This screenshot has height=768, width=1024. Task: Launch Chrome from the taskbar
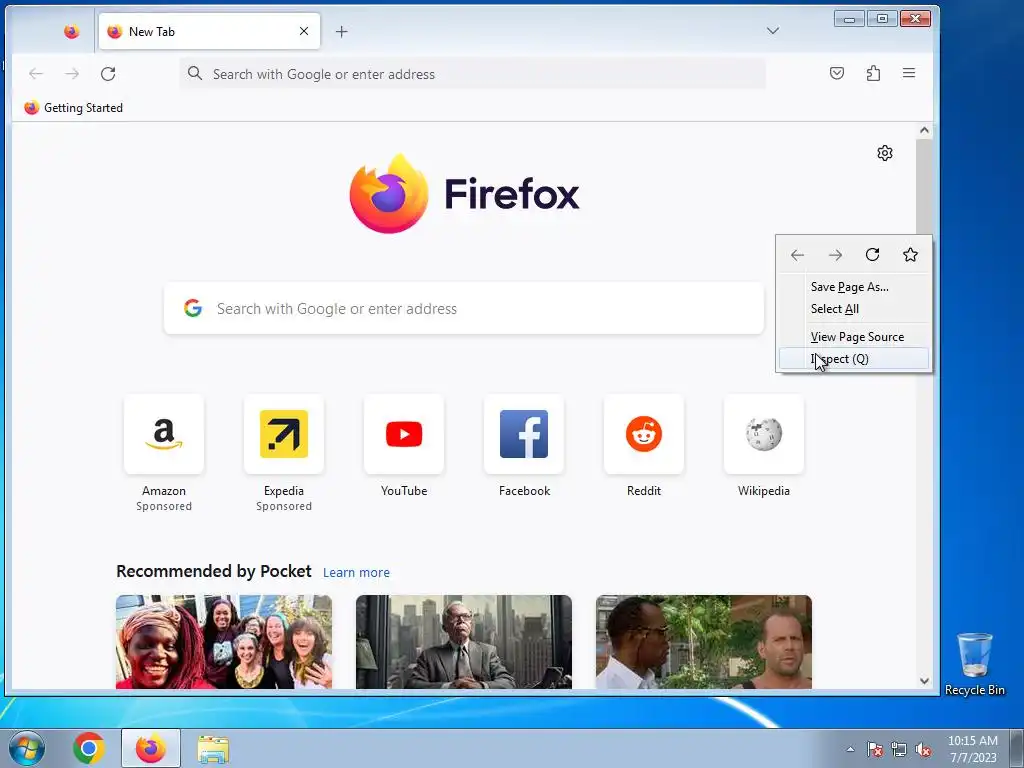coord(89,748)
